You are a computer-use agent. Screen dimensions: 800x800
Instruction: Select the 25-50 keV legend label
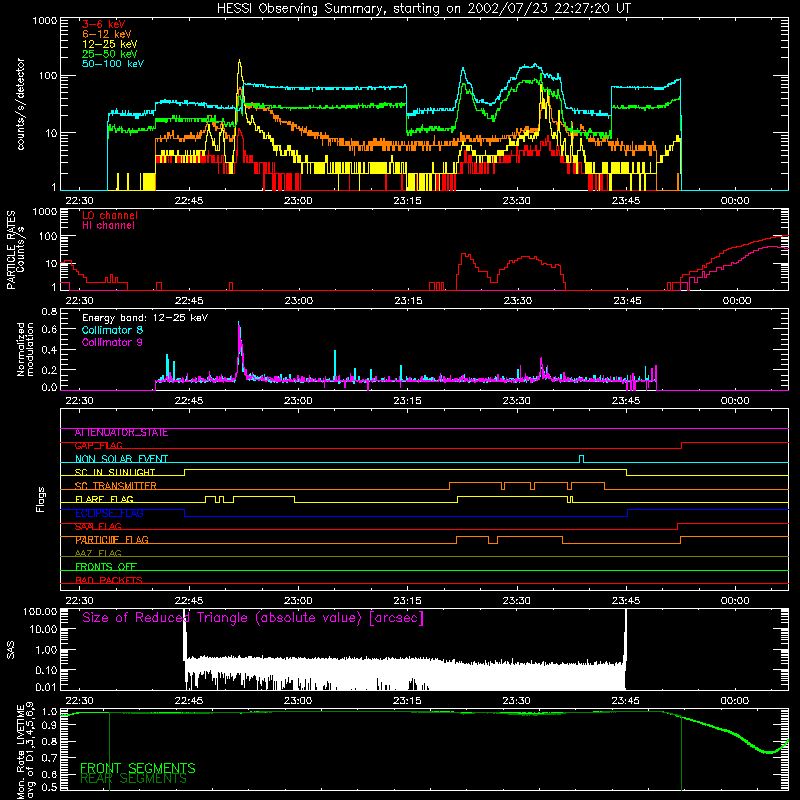(x=110, y=54)
